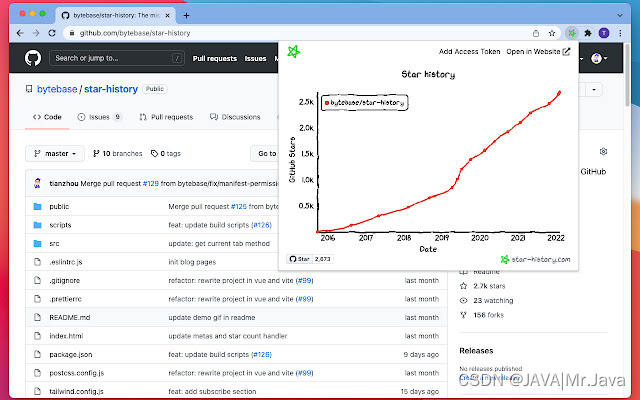Click the chart's last data point
The width and height of the screenshot is (640, 400).
tap(559, 93)
